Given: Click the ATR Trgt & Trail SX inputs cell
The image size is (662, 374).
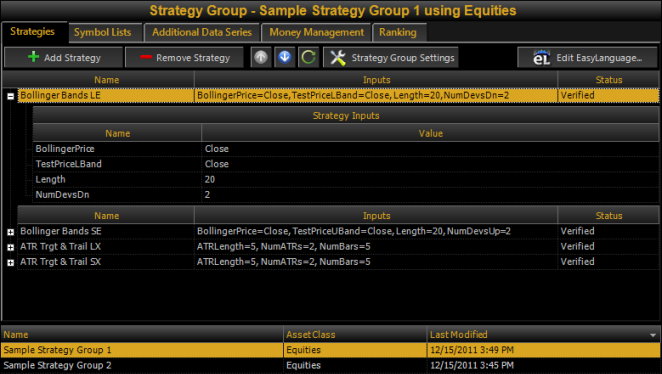Looking at the screenshot, I should (376, 262).
